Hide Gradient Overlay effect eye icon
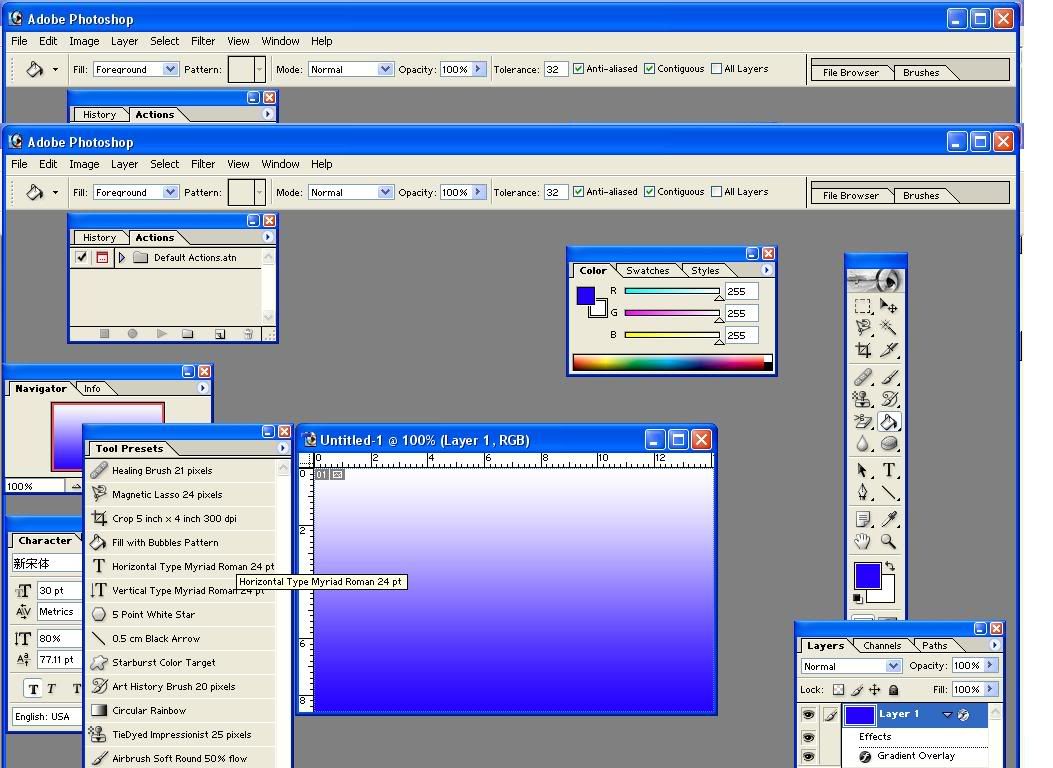The width and height of the screenshot is (1053, 768). (809, 757)
